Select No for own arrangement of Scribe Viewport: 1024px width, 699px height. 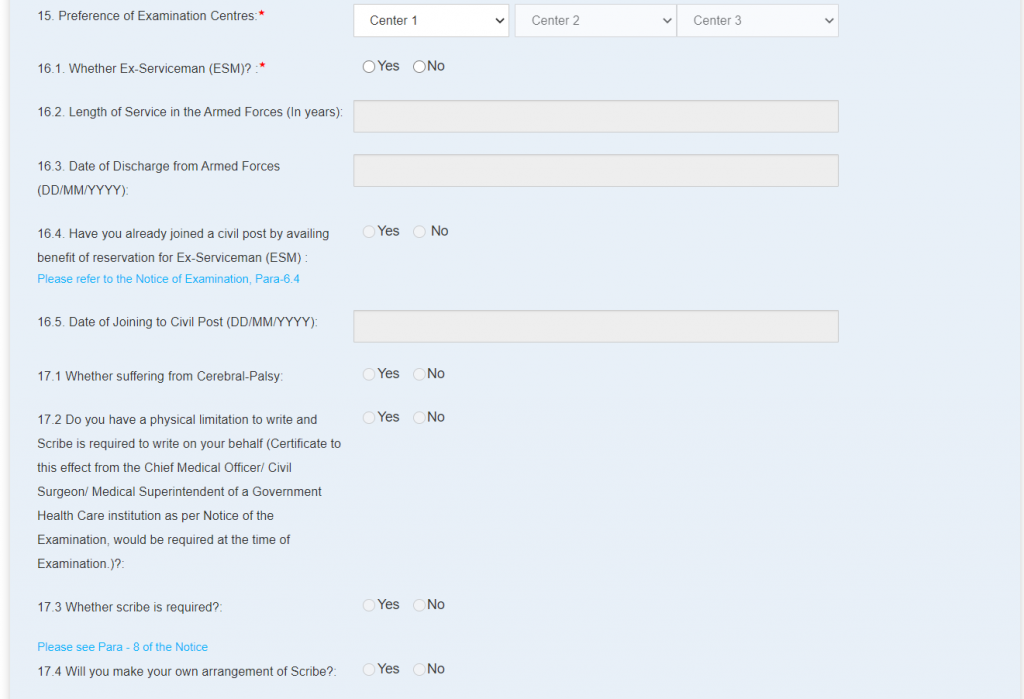click(x=419, y=669)
